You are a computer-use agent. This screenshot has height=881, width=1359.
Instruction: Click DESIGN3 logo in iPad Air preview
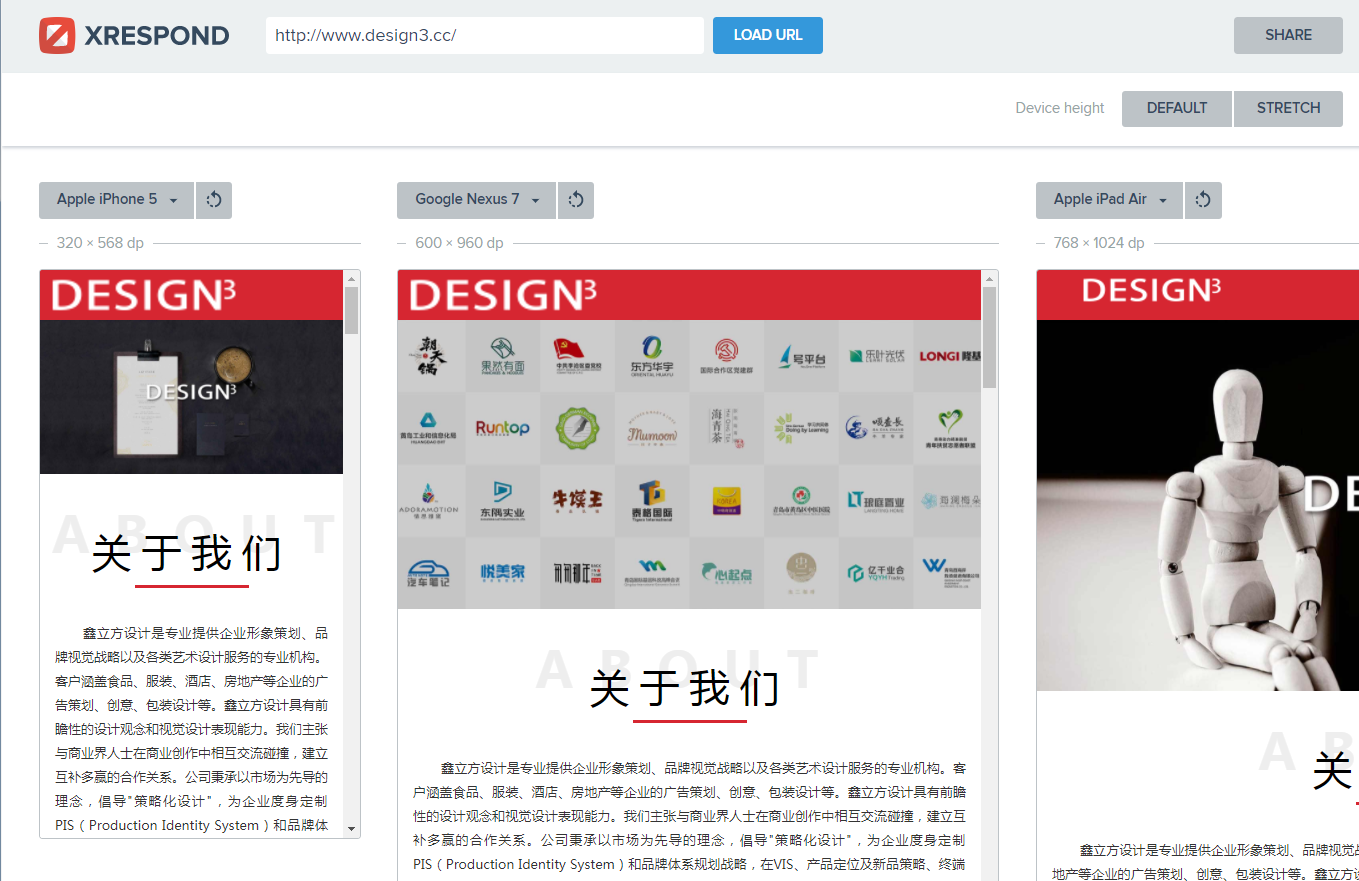click(x=1151, y=290)
